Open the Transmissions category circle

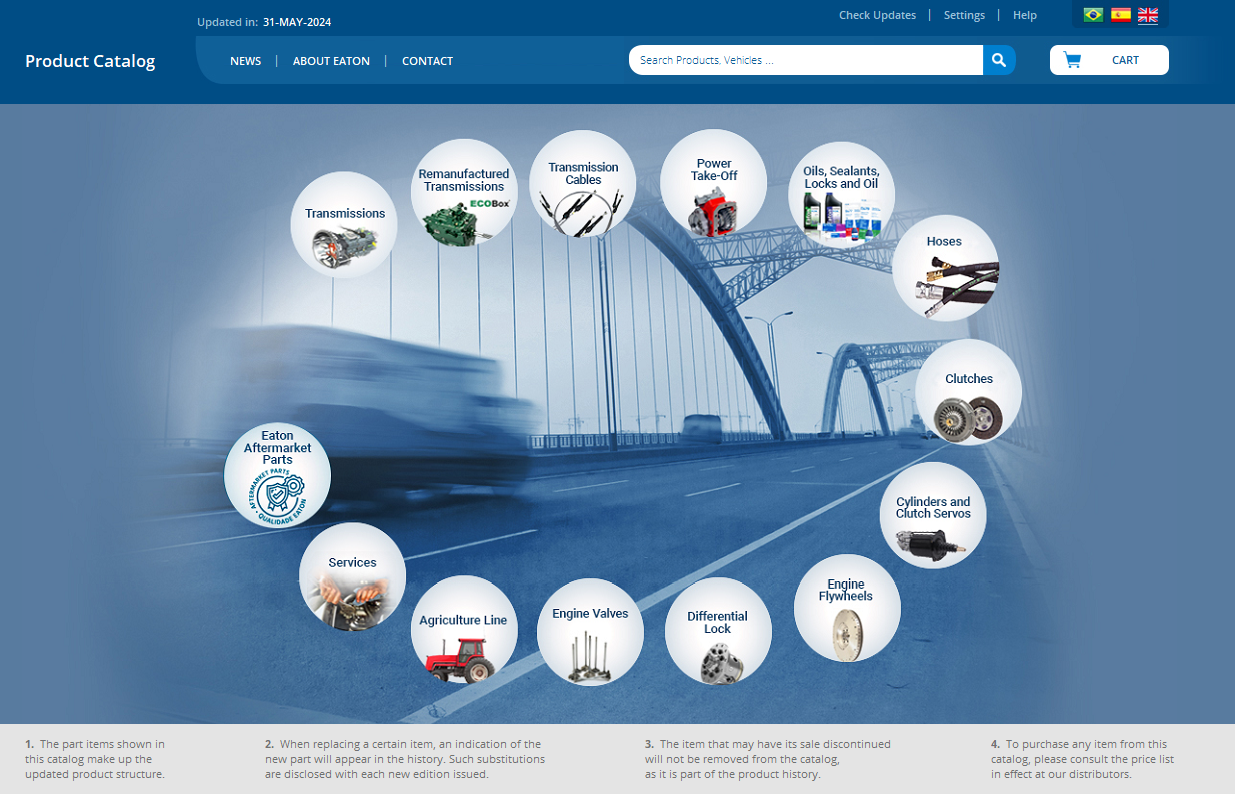coord(344,225)
